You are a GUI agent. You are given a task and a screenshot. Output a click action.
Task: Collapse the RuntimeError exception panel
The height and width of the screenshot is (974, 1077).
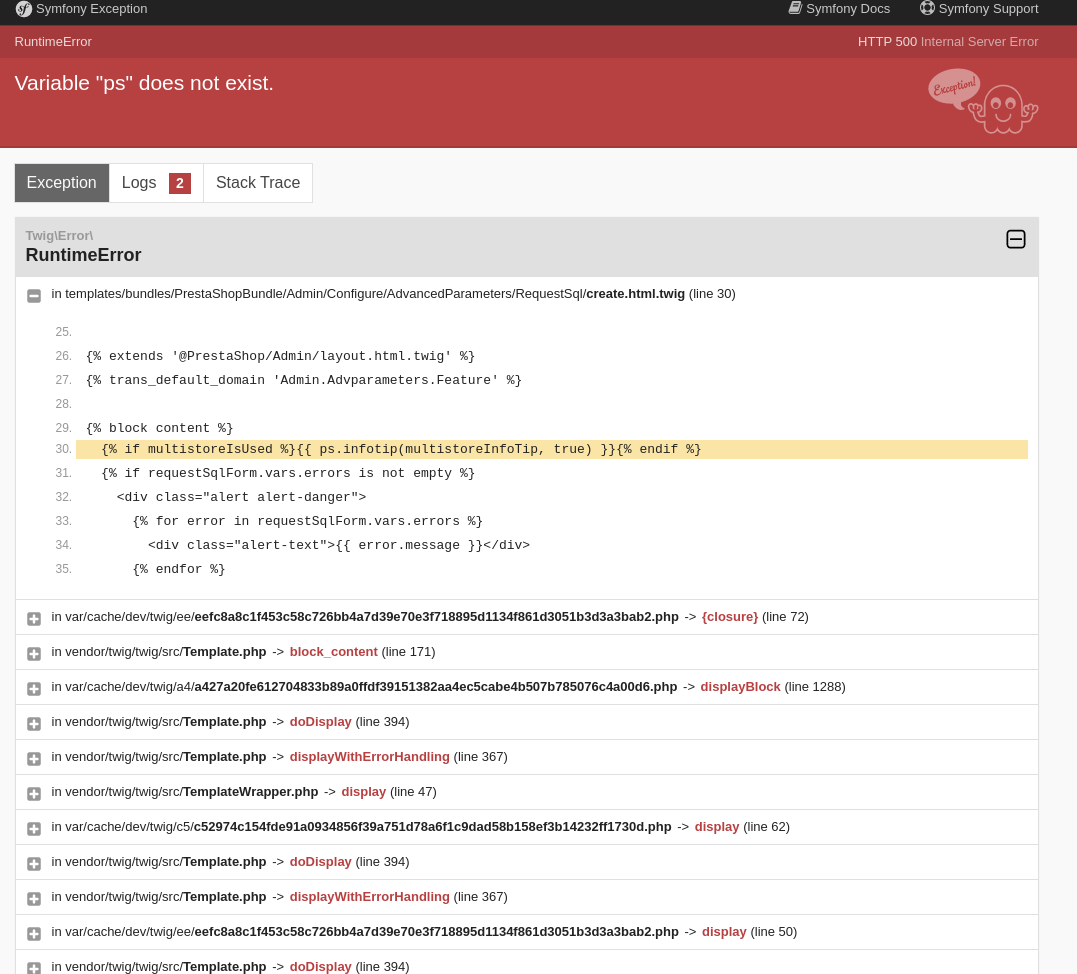tap(1016, 239)
